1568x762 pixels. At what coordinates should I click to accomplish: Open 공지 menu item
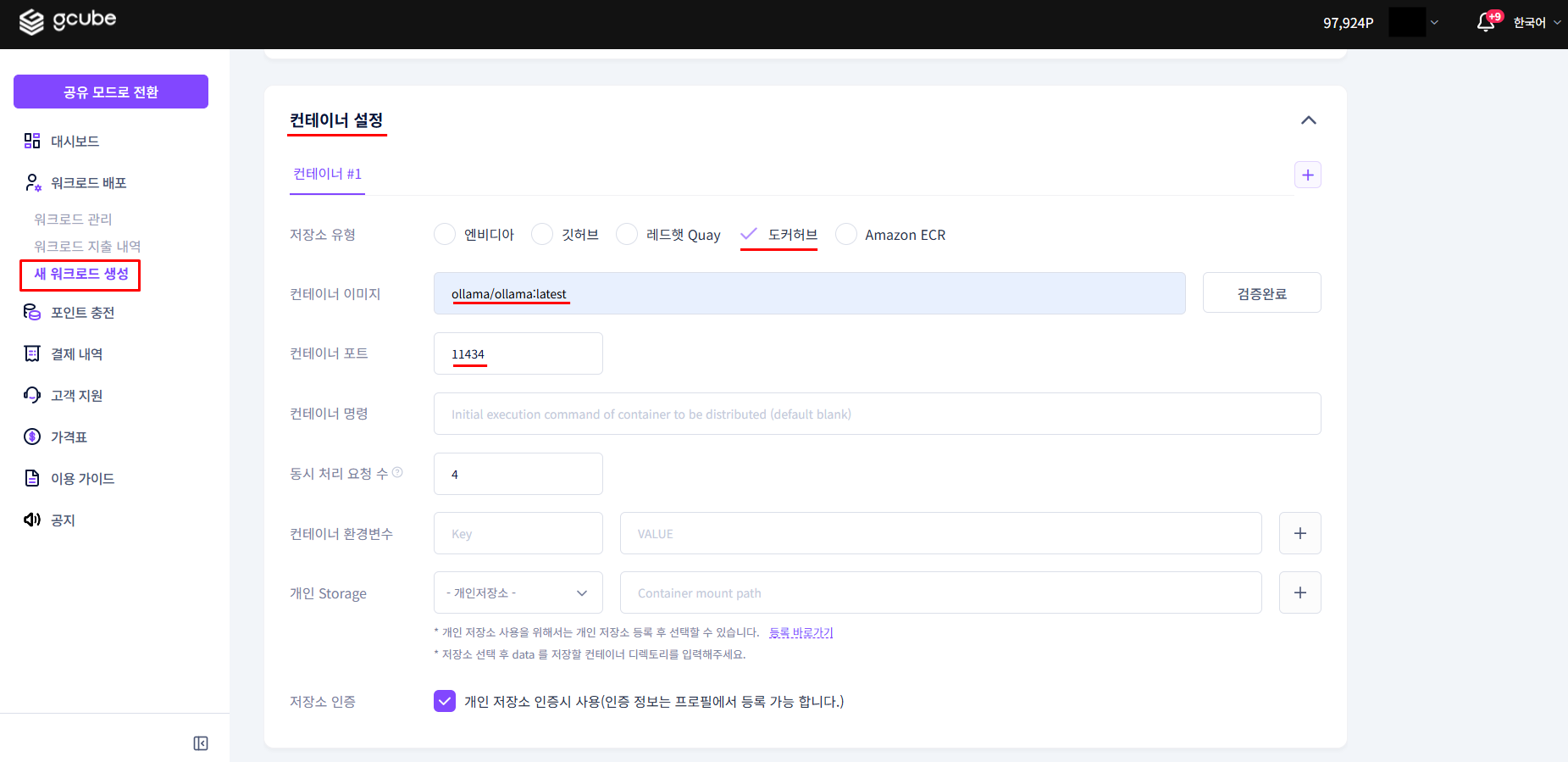(63, 520)
